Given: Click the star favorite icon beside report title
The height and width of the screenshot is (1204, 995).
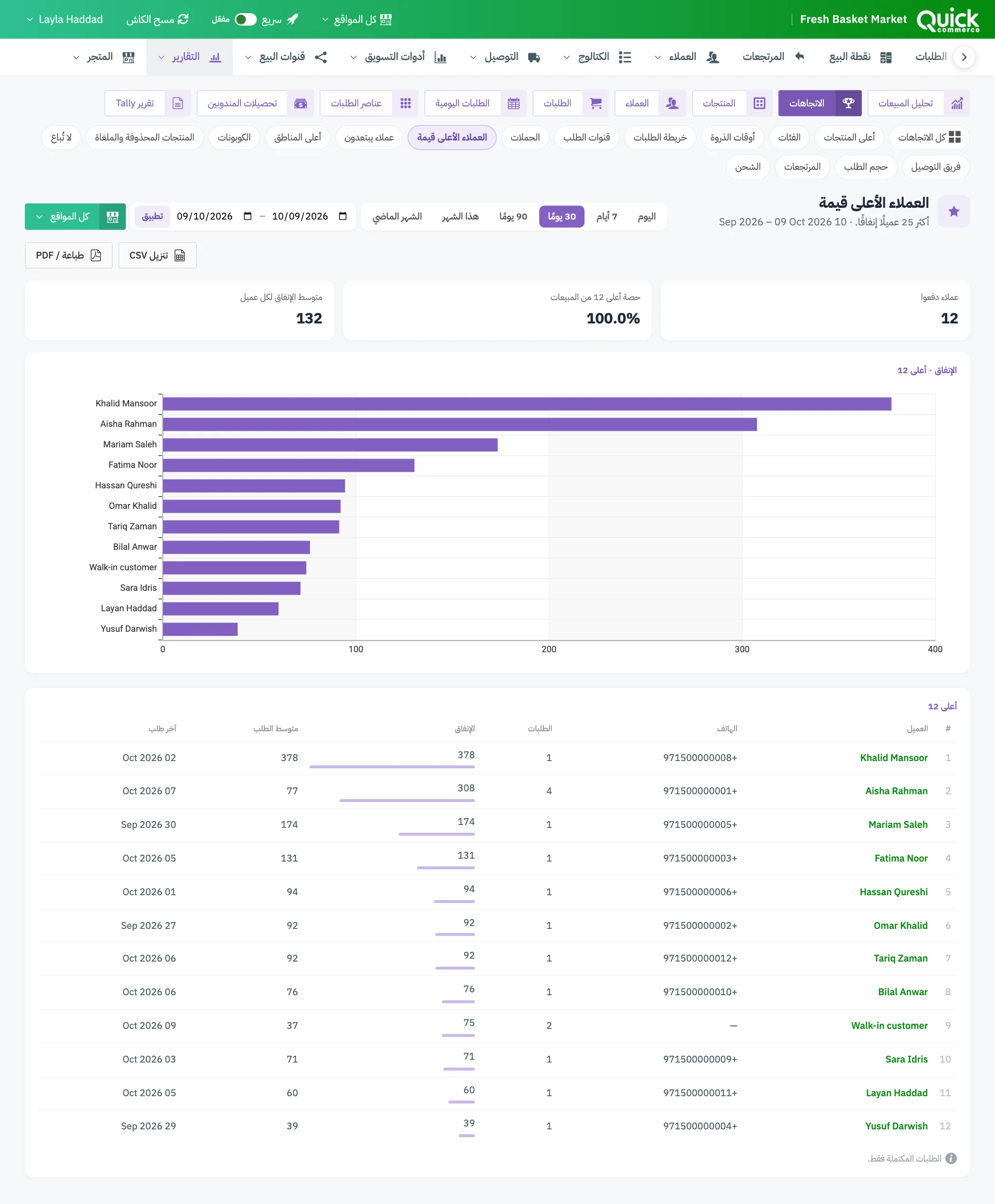Looking at the screenshot, I should pyautogui.click(x=954, y=212).
